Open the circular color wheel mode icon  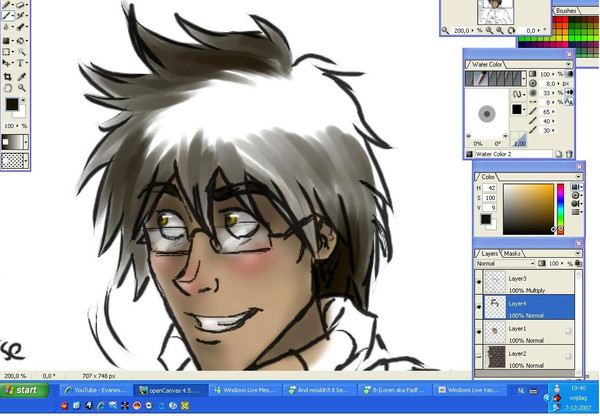tap(576, 195)
